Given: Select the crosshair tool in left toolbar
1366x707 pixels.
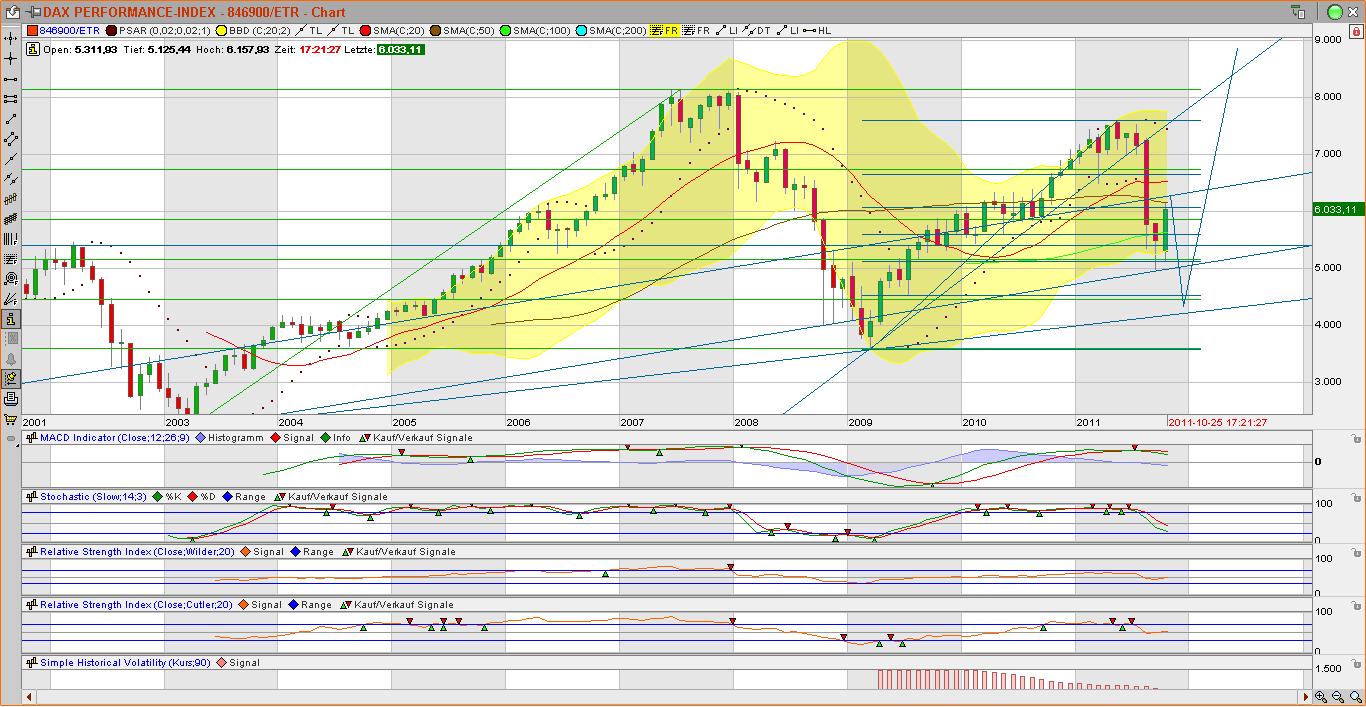Looking at the screenshot, I should click(x=12, y=58).
